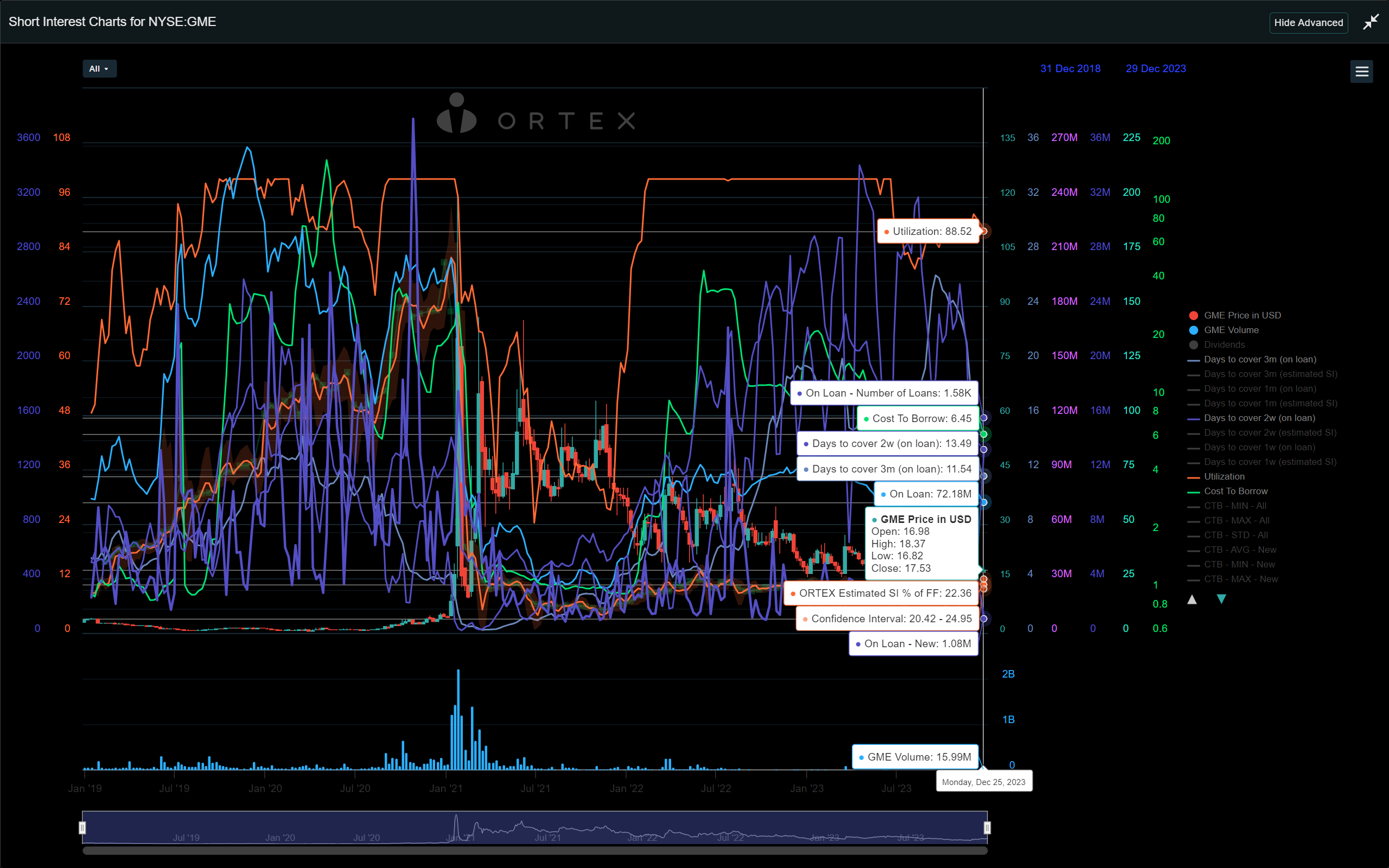Edit the 31 Dec 2018 start date
The height and width of the screenshot is (868, 1389).
[x=1070, y=68]
